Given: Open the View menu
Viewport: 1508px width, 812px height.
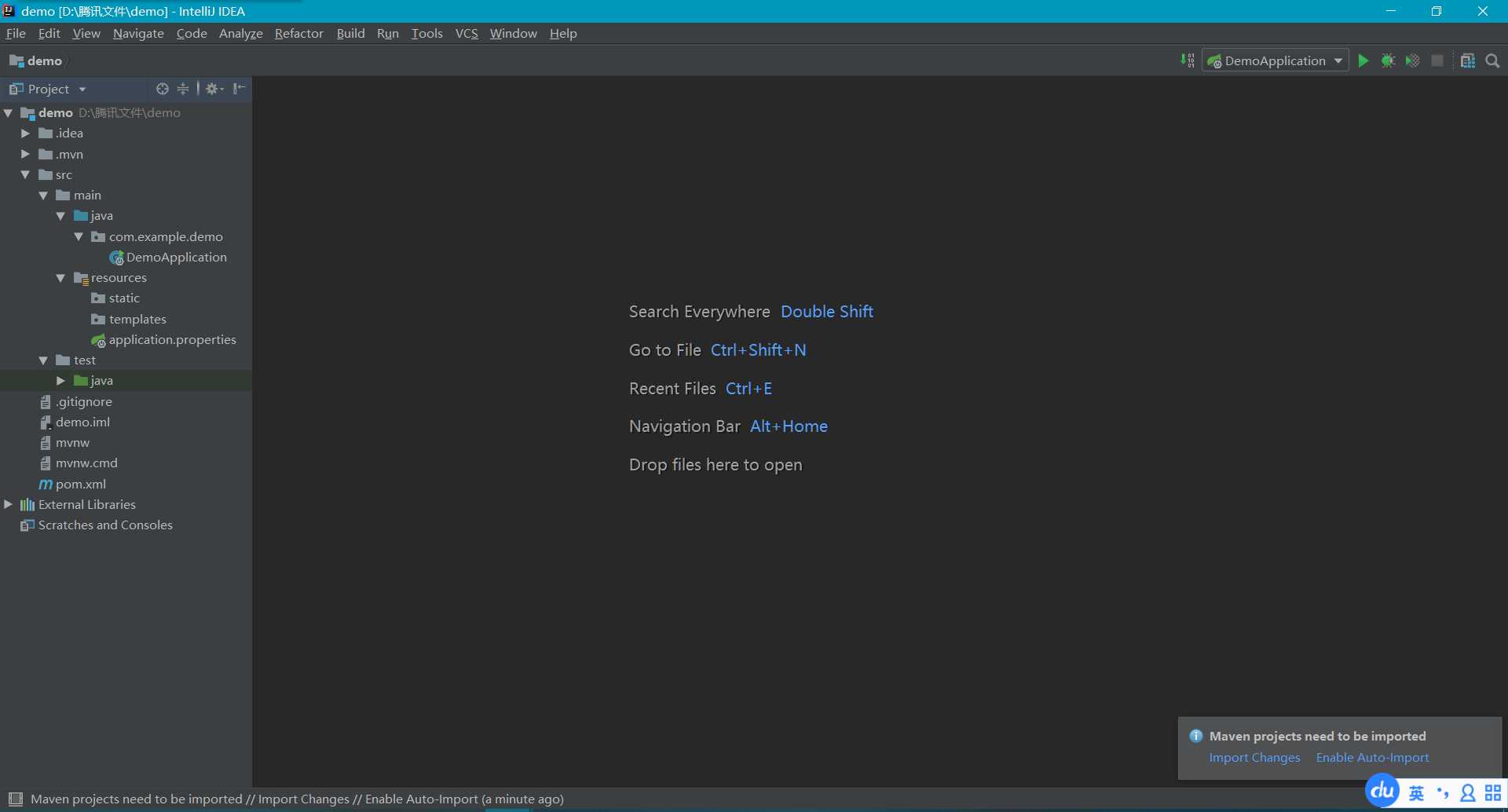Looking at the screenshot, I should tap(86, 33).
